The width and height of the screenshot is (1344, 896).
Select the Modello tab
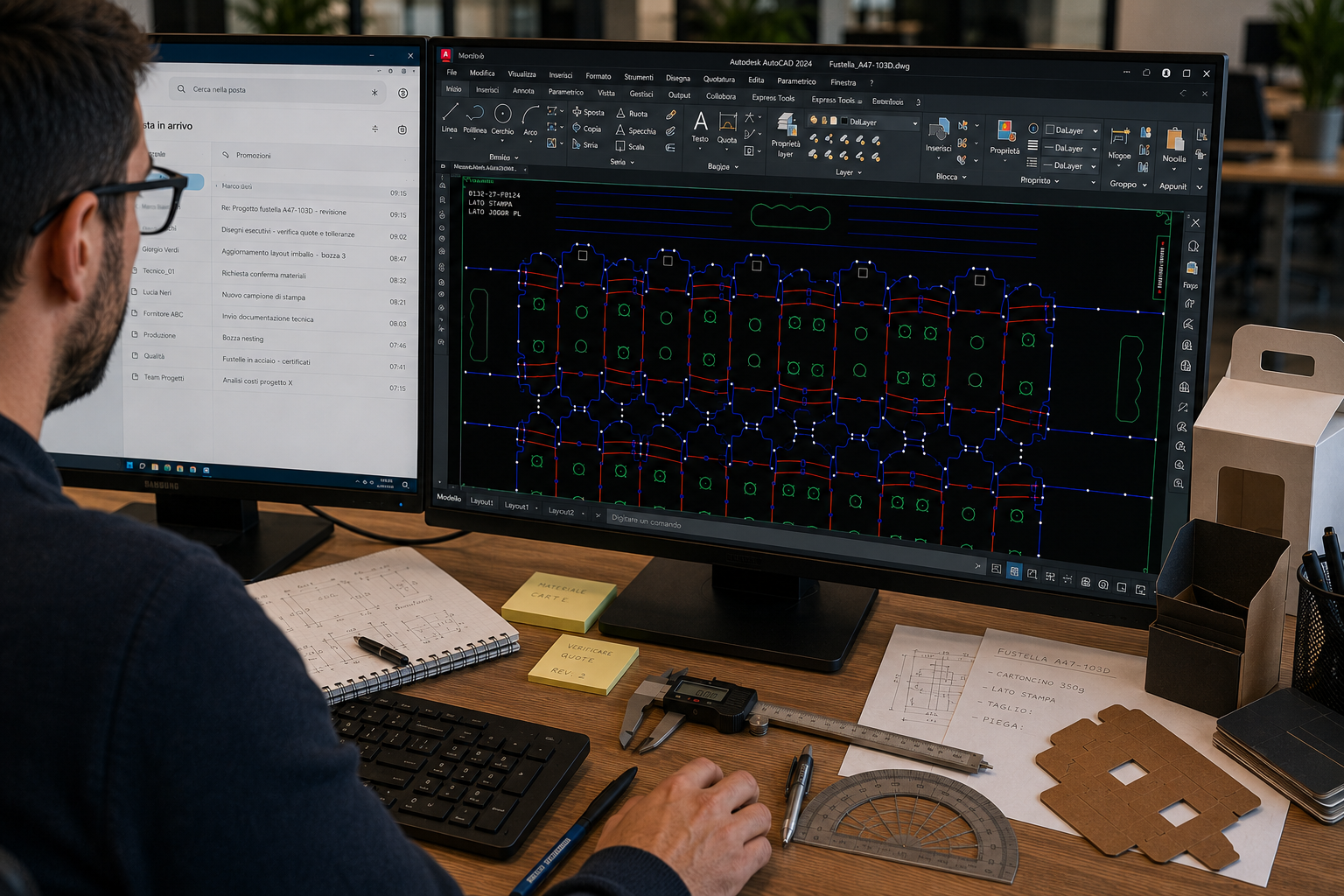(449, 498)
